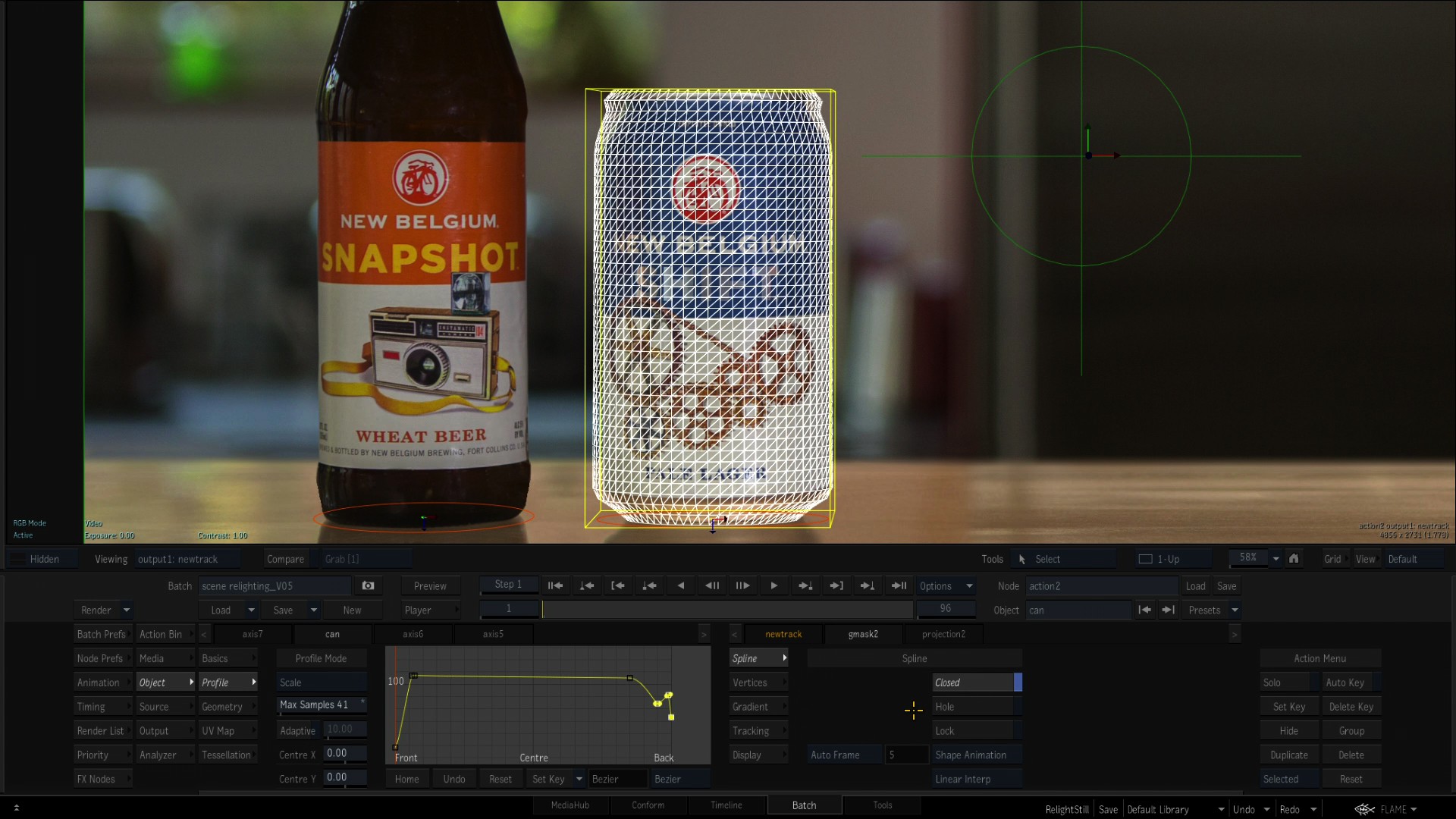Click in the timeline scrub bar
This screenshot has height=819, width=1456.
coord(726,609)
